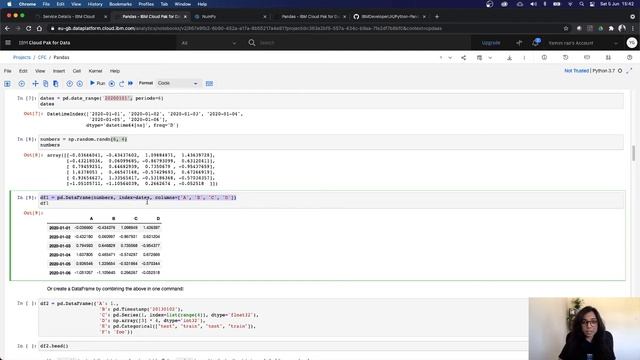
Task: Open the All search scope dropdown
Action: (209, 43)
